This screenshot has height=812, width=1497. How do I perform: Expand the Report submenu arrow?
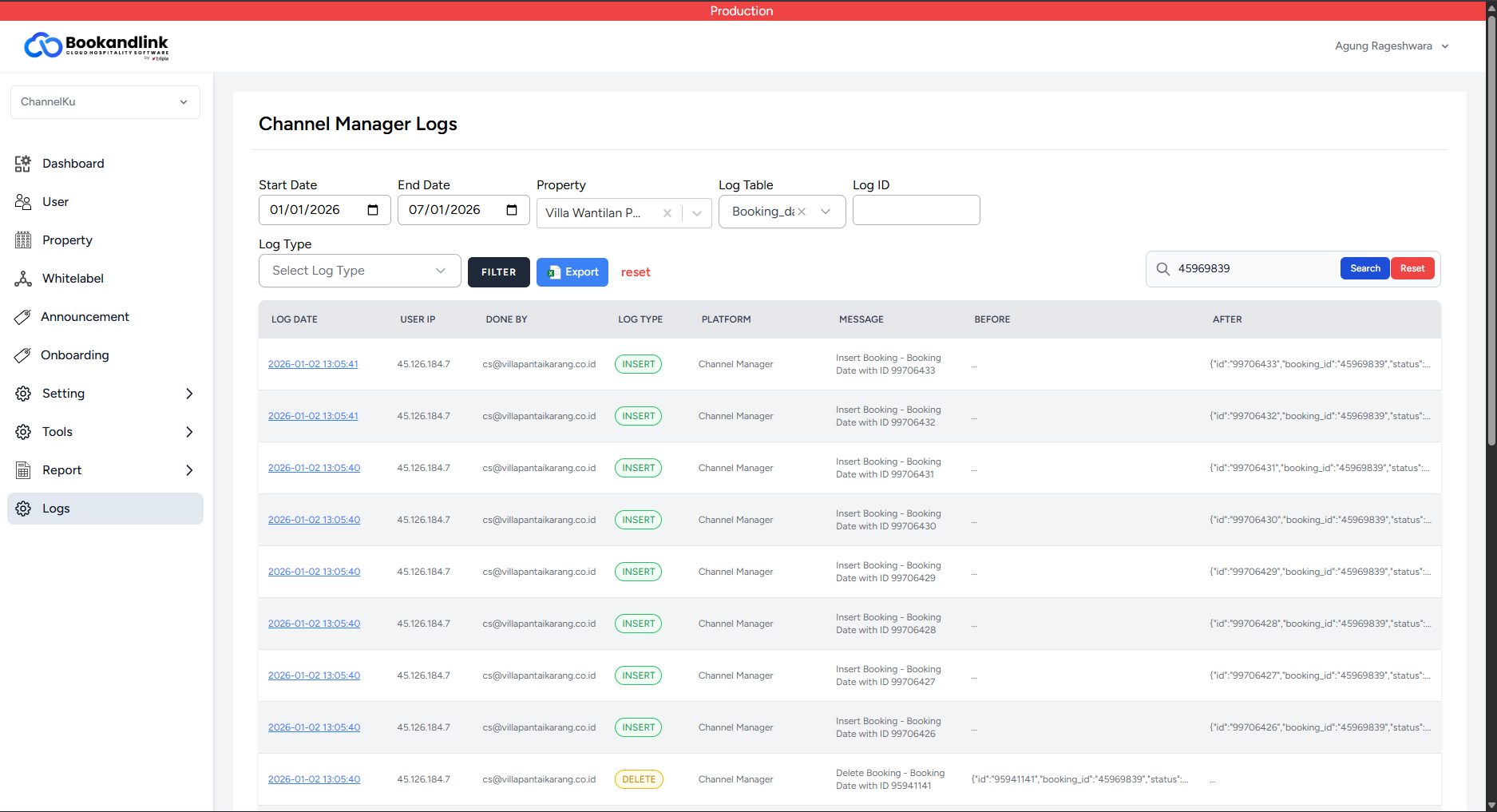coord(189,470)
